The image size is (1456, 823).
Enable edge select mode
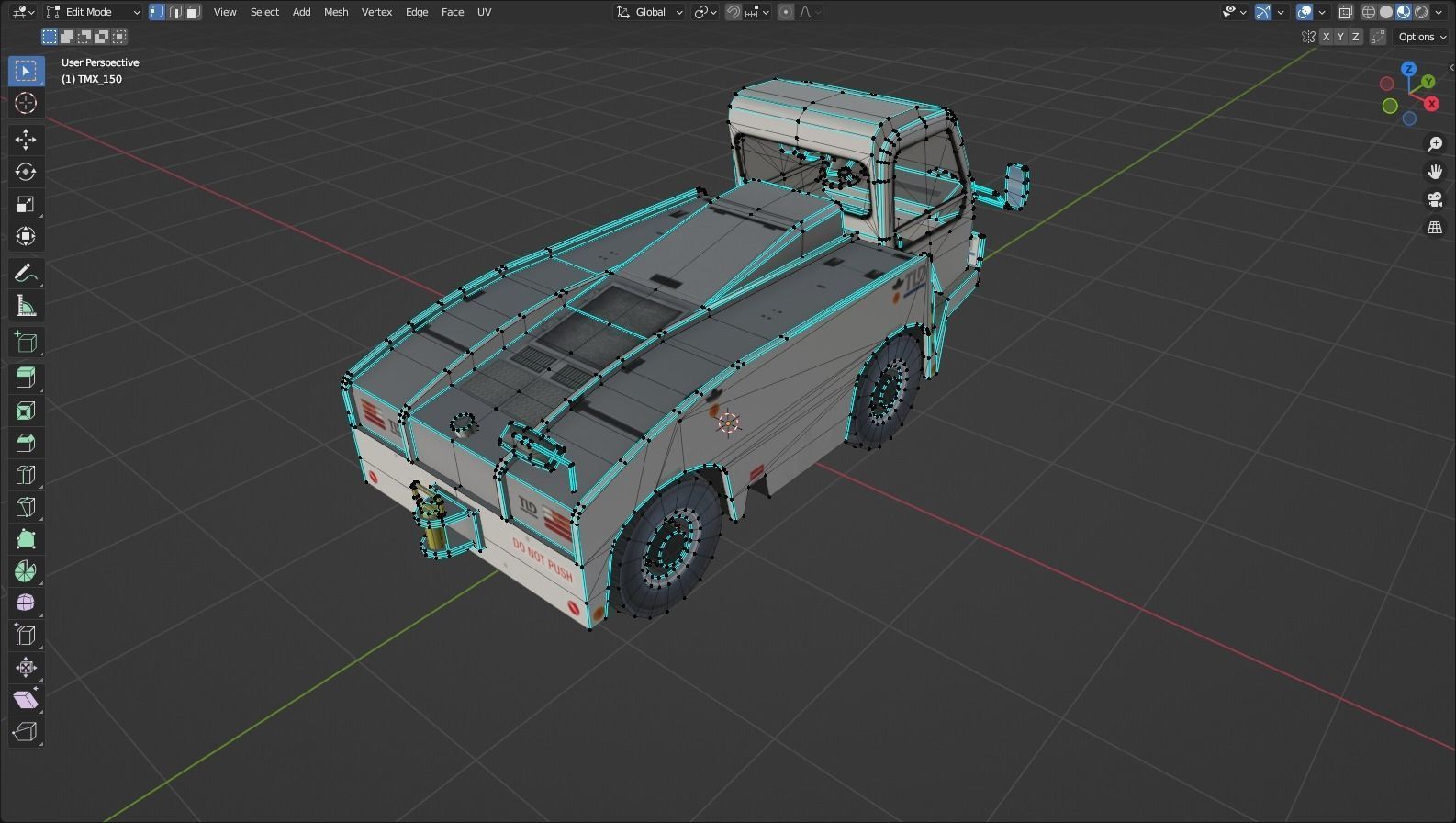point(175,12)
